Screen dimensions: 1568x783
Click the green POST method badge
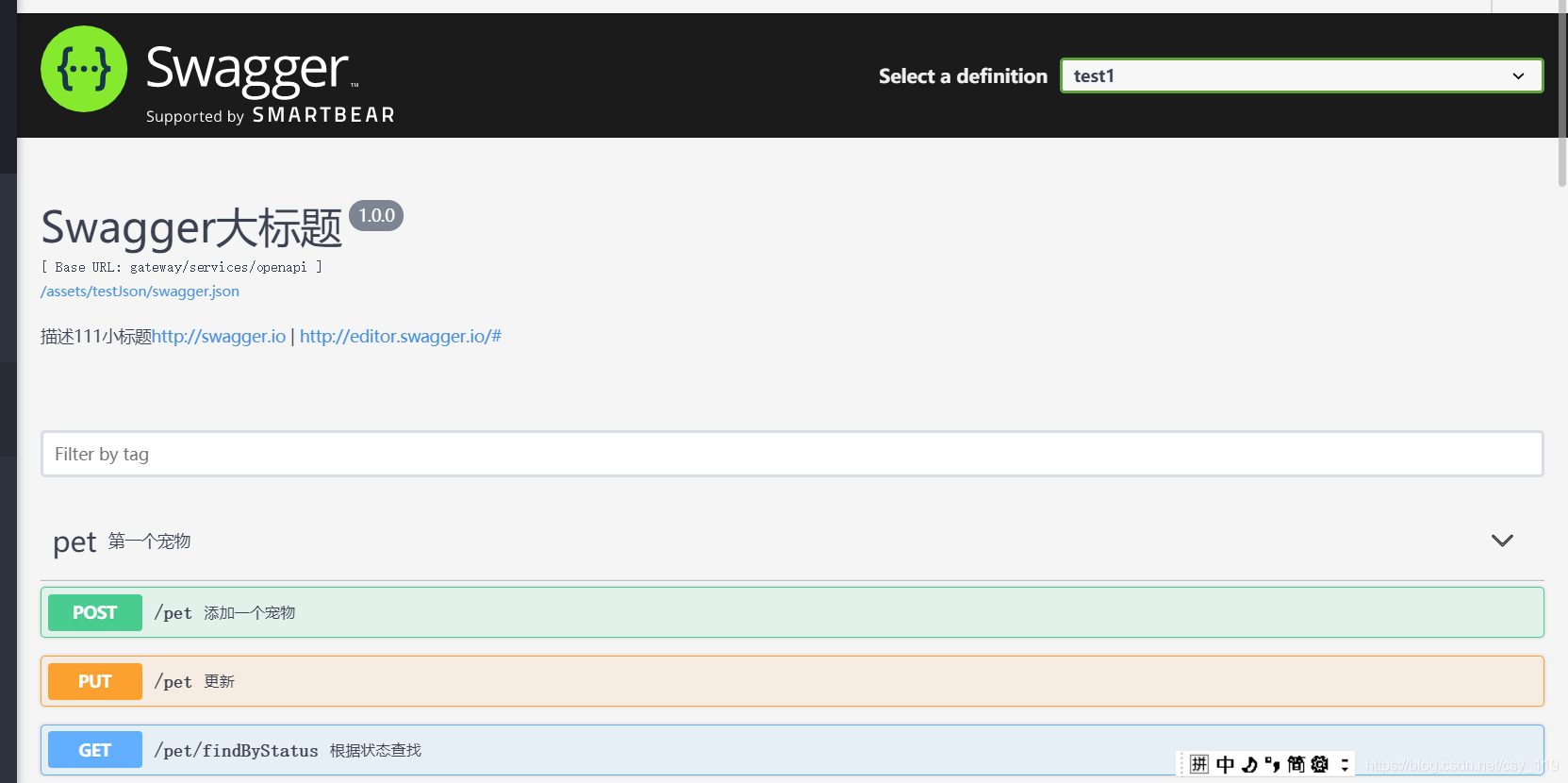click(x=95, y=612)
